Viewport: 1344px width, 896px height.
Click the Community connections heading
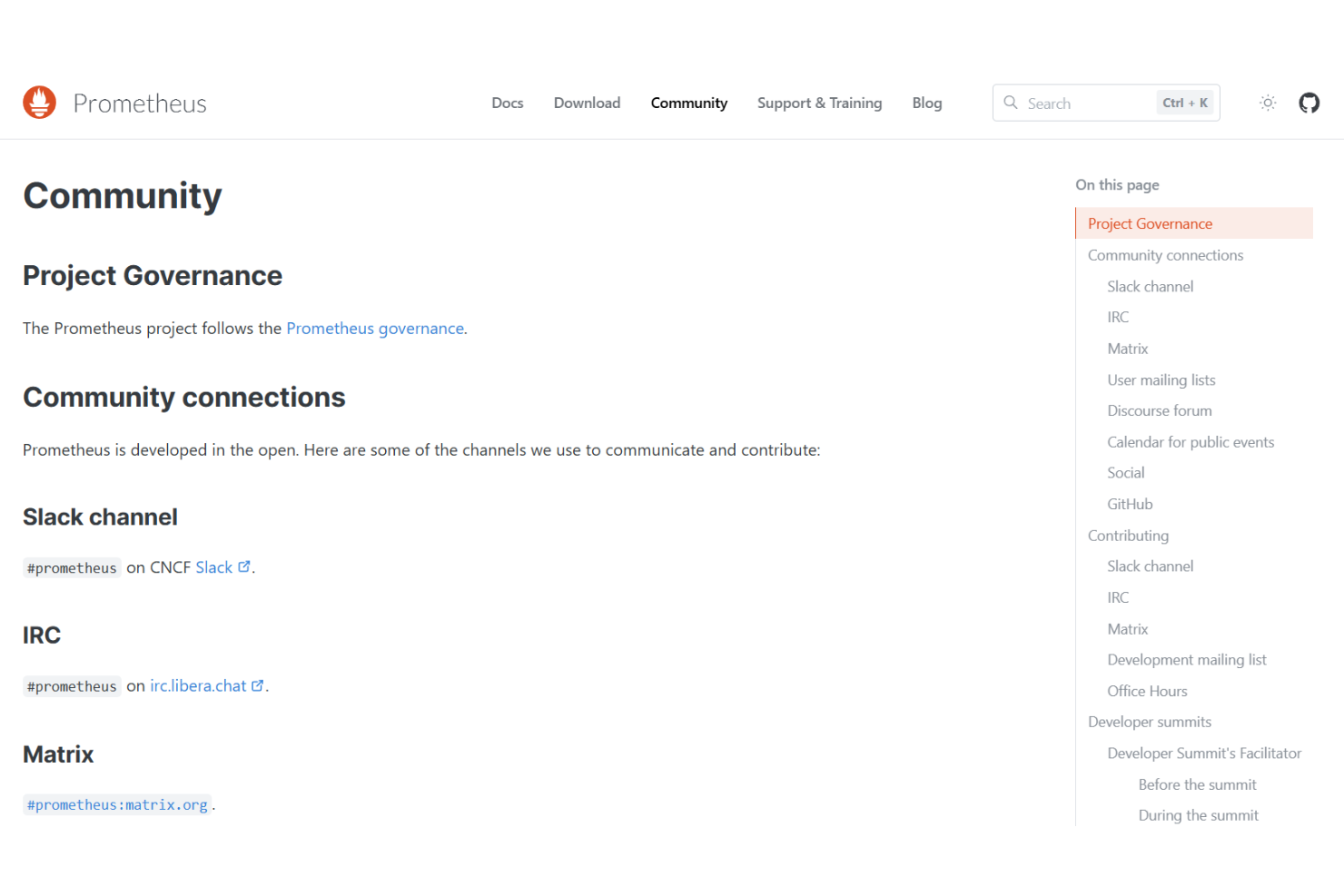pos(184,397)
